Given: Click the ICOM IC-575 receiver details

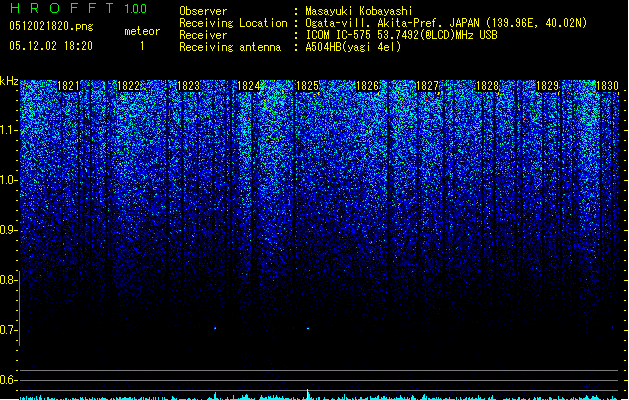Looking at the screenshot, I should pyautogui.click(x=401, y=35).
